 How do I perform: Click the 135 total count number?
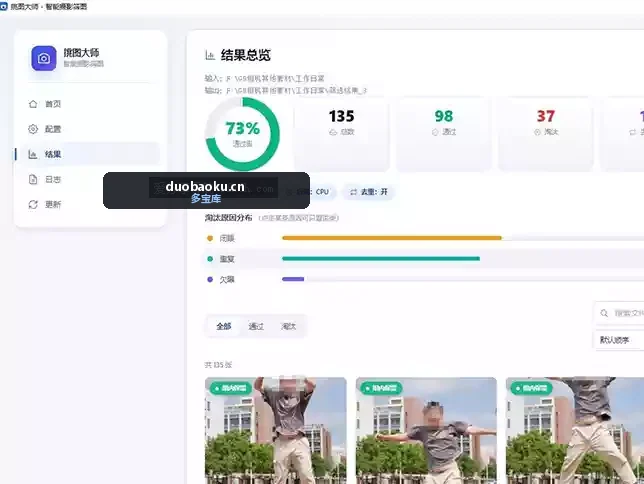341,116
